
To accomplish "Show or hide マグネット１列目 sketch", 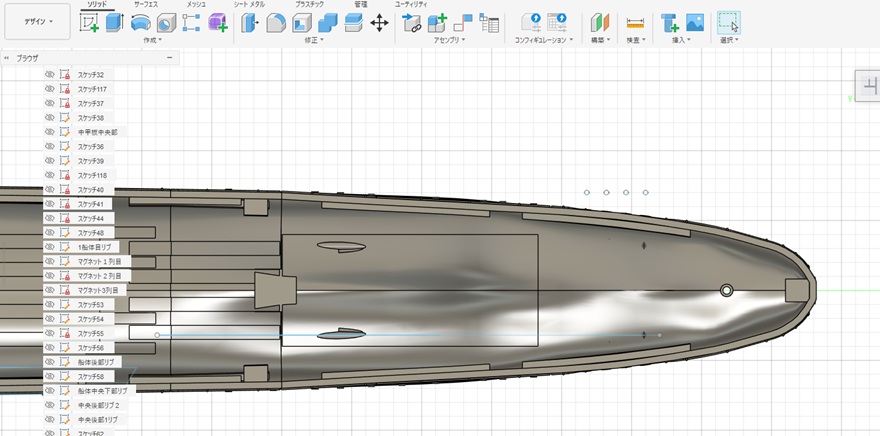I will pyautogui.click(x=48, y=261).
